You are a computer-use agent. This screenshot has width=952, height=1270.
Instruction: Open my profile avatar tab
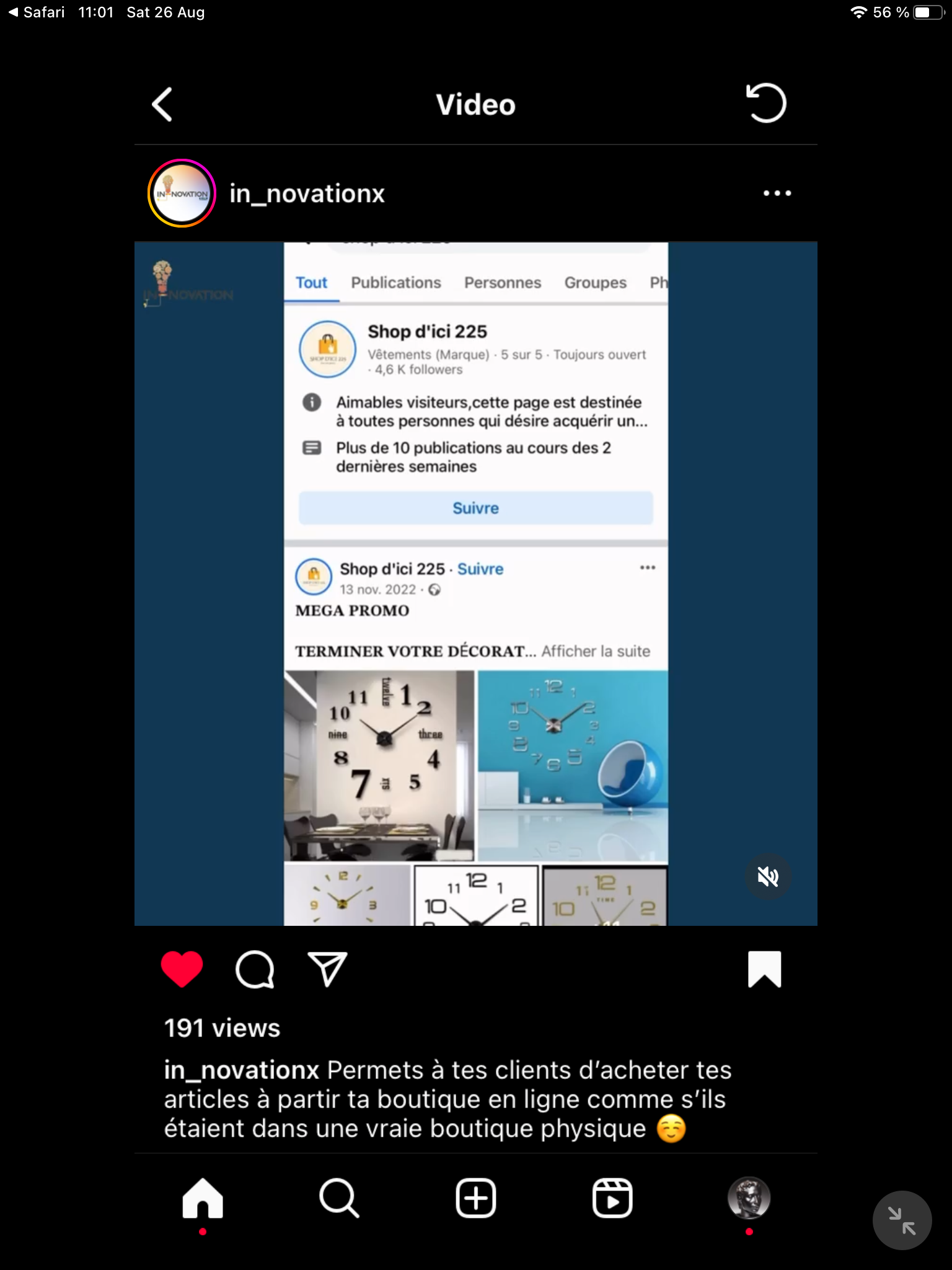pyautogui.click(x=749, y=1198)
